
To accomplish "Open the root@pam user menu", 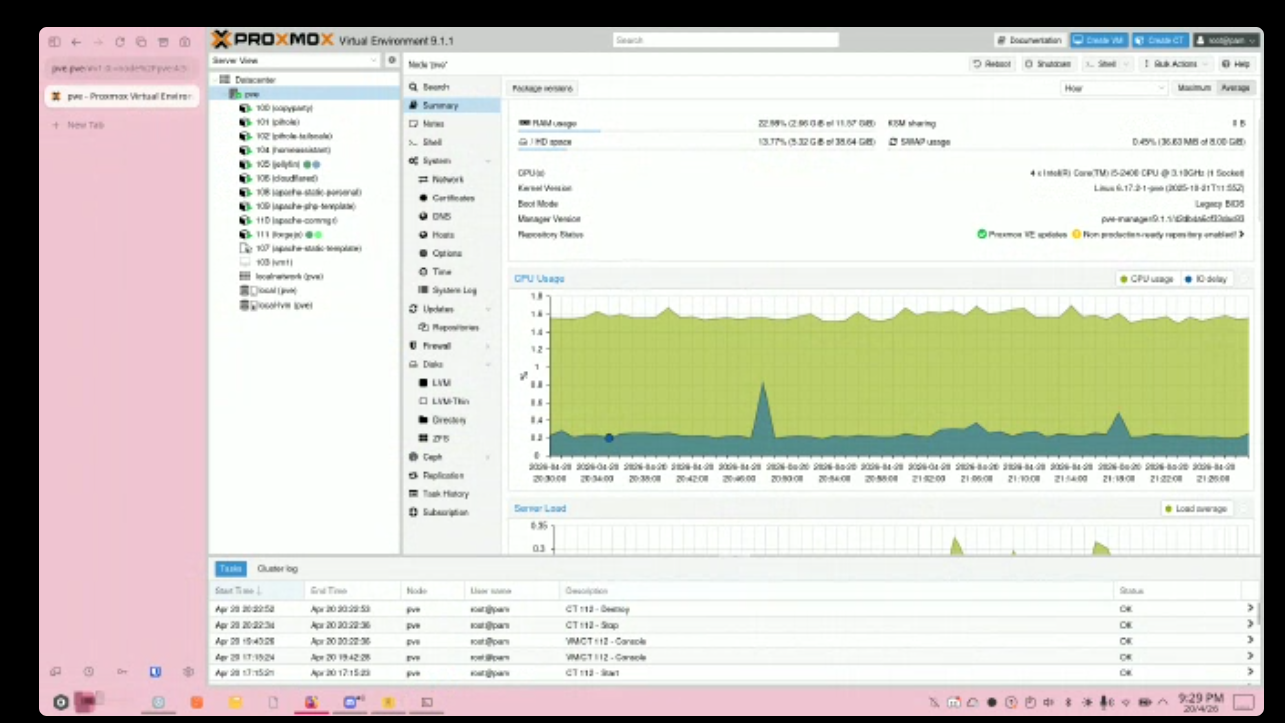I will click(1226, 40).
